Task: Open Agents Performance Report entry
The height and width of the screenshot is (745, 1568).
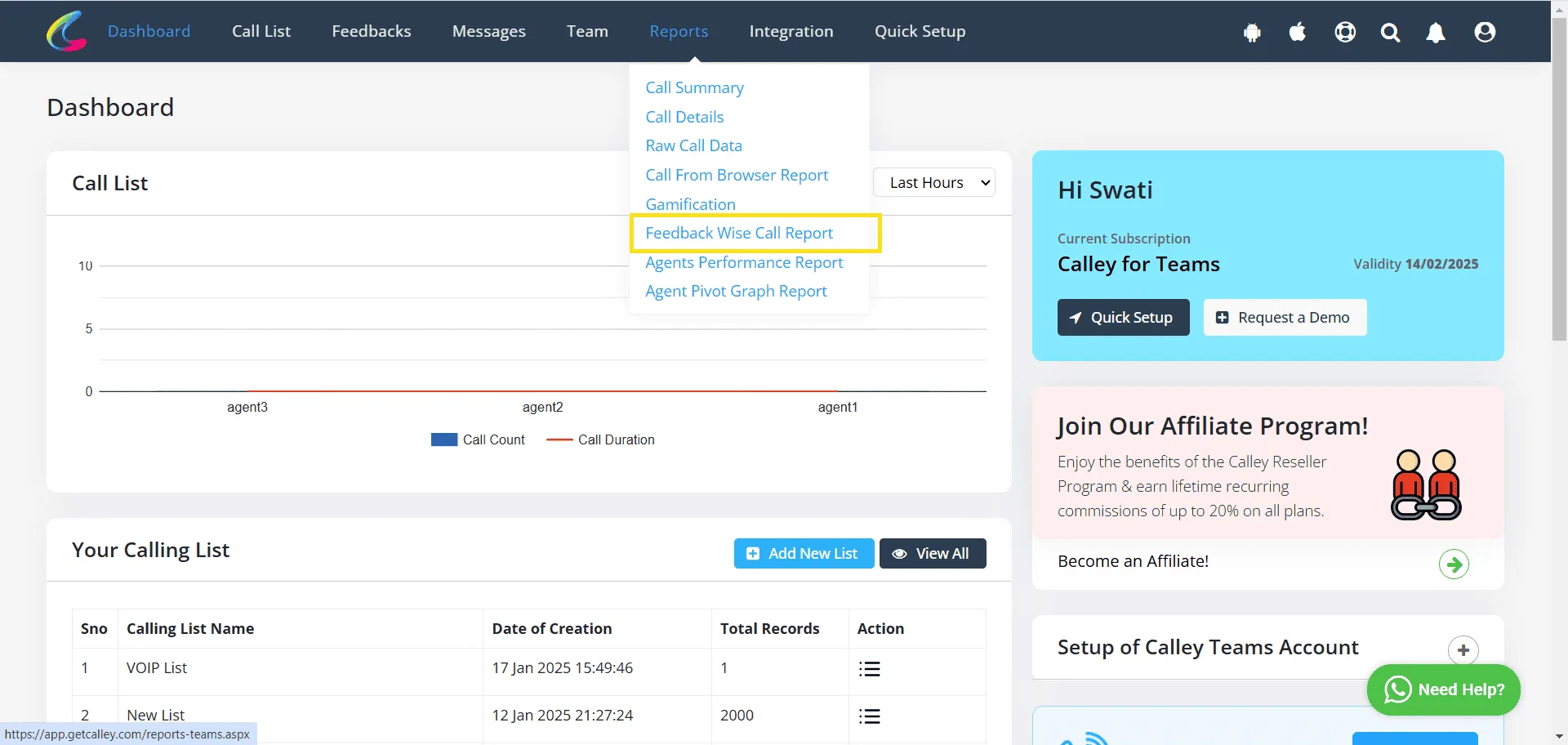Action: [744, 262]
